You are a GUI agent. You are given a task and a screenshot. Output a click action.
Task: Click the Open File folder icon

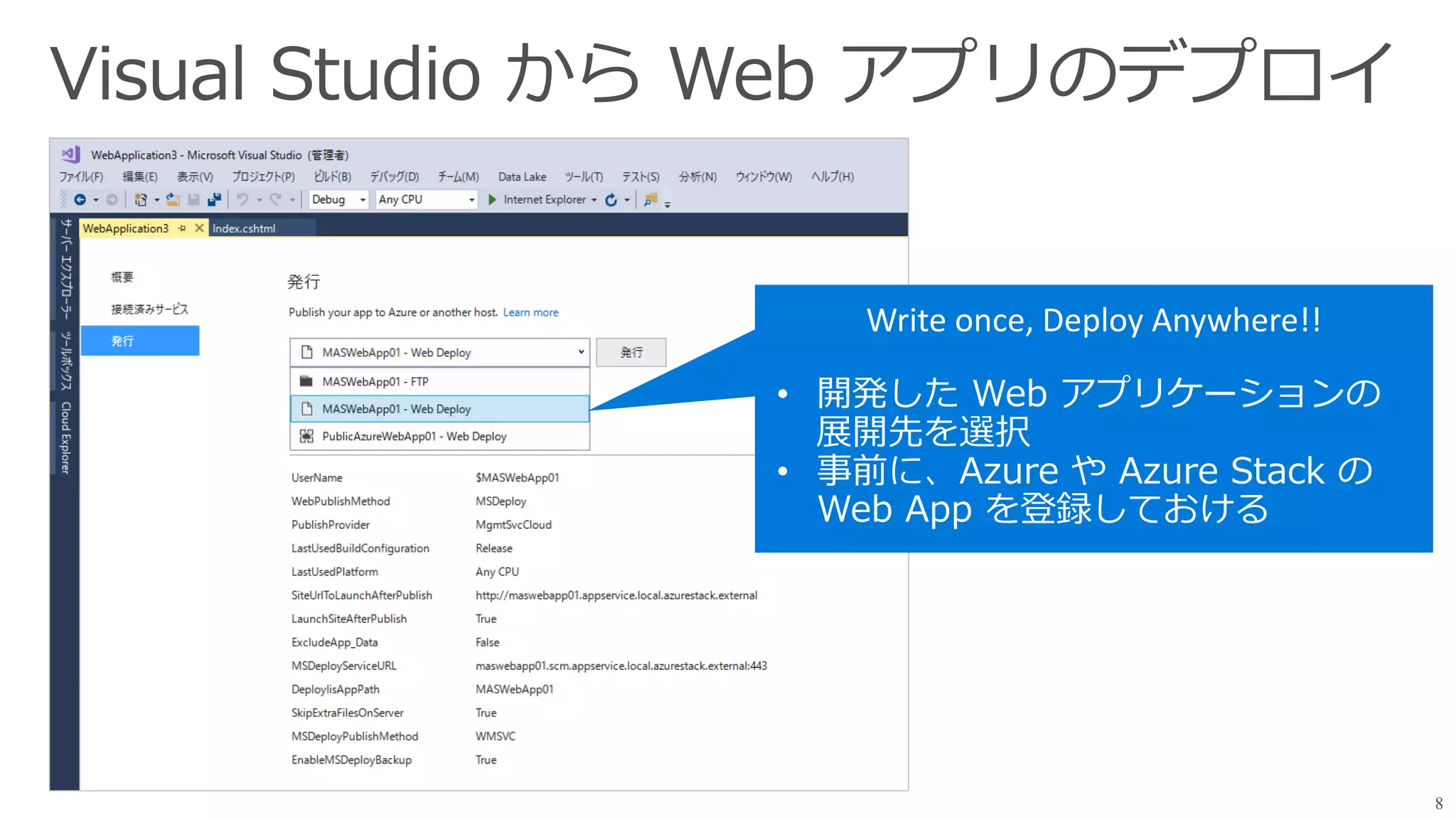coord(173,200)
